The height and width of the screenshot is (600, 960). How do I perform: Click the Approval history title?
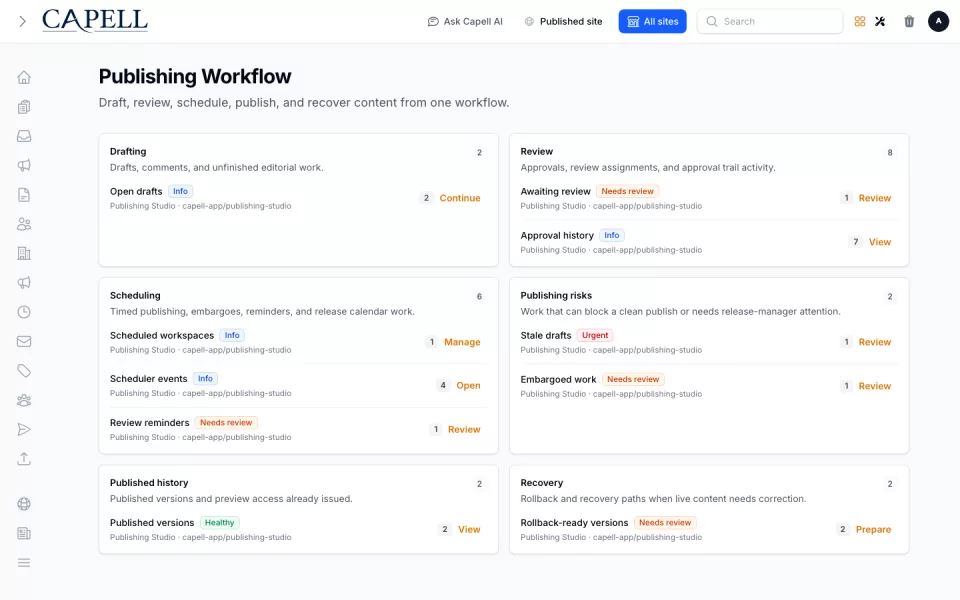tap(557, 236)
